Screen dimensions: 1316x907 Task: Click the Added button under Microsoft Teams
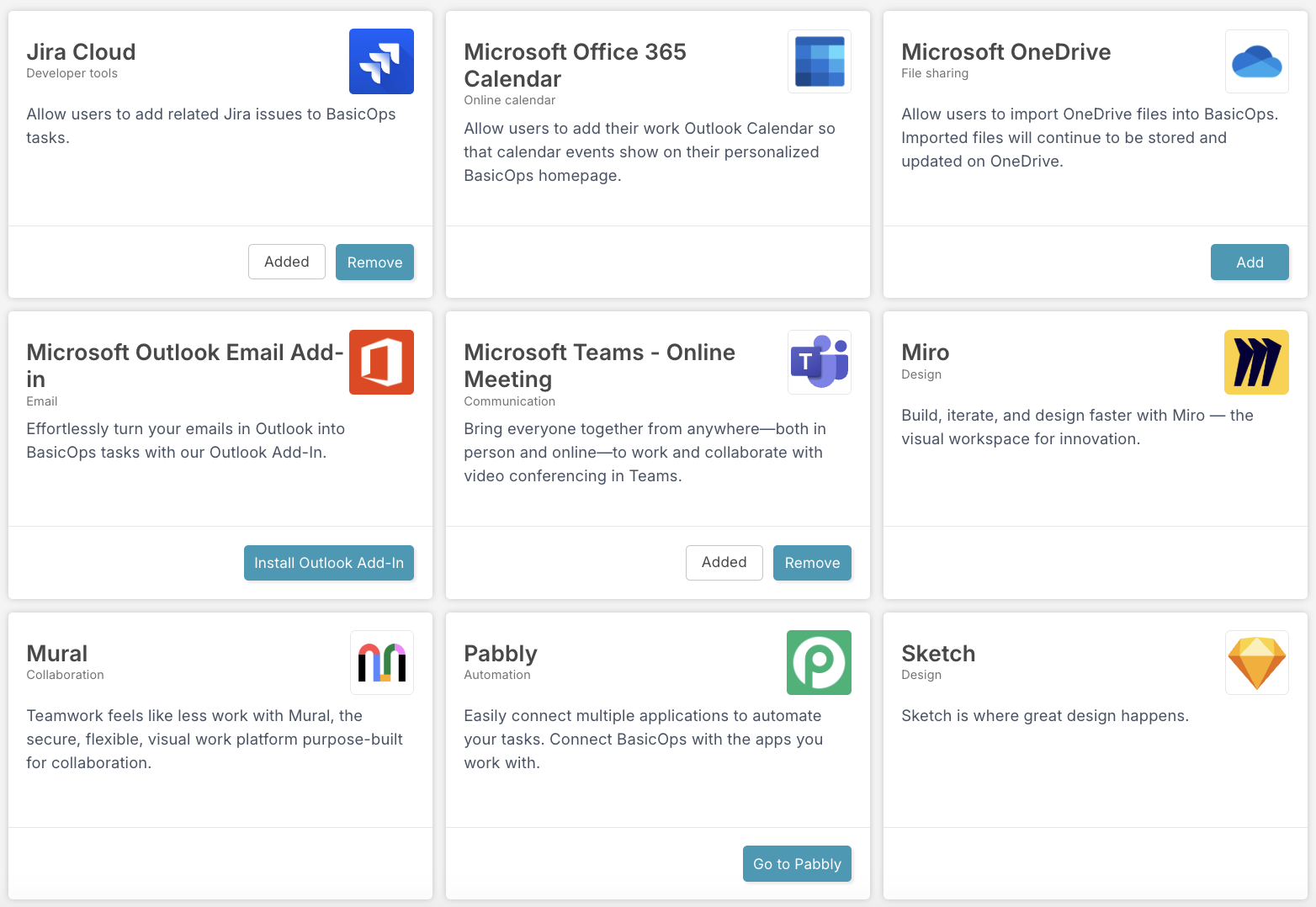pos(724,562)
